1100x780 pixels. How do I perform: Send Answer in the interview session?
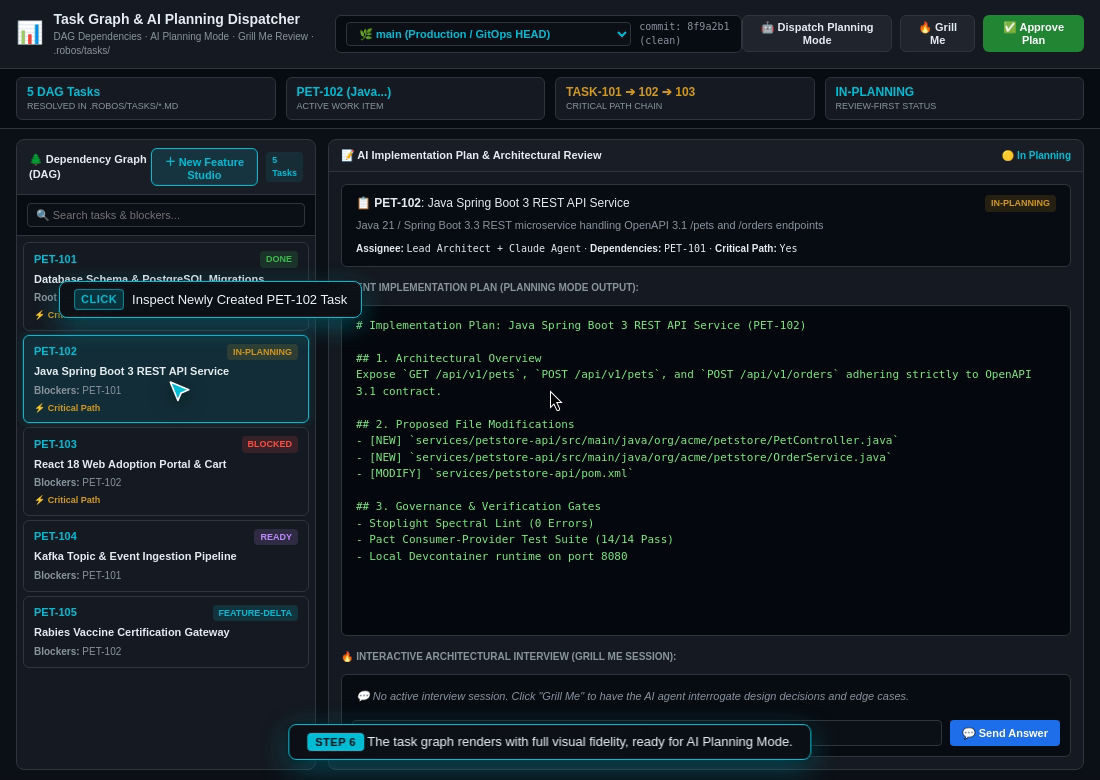(1005, 733)
